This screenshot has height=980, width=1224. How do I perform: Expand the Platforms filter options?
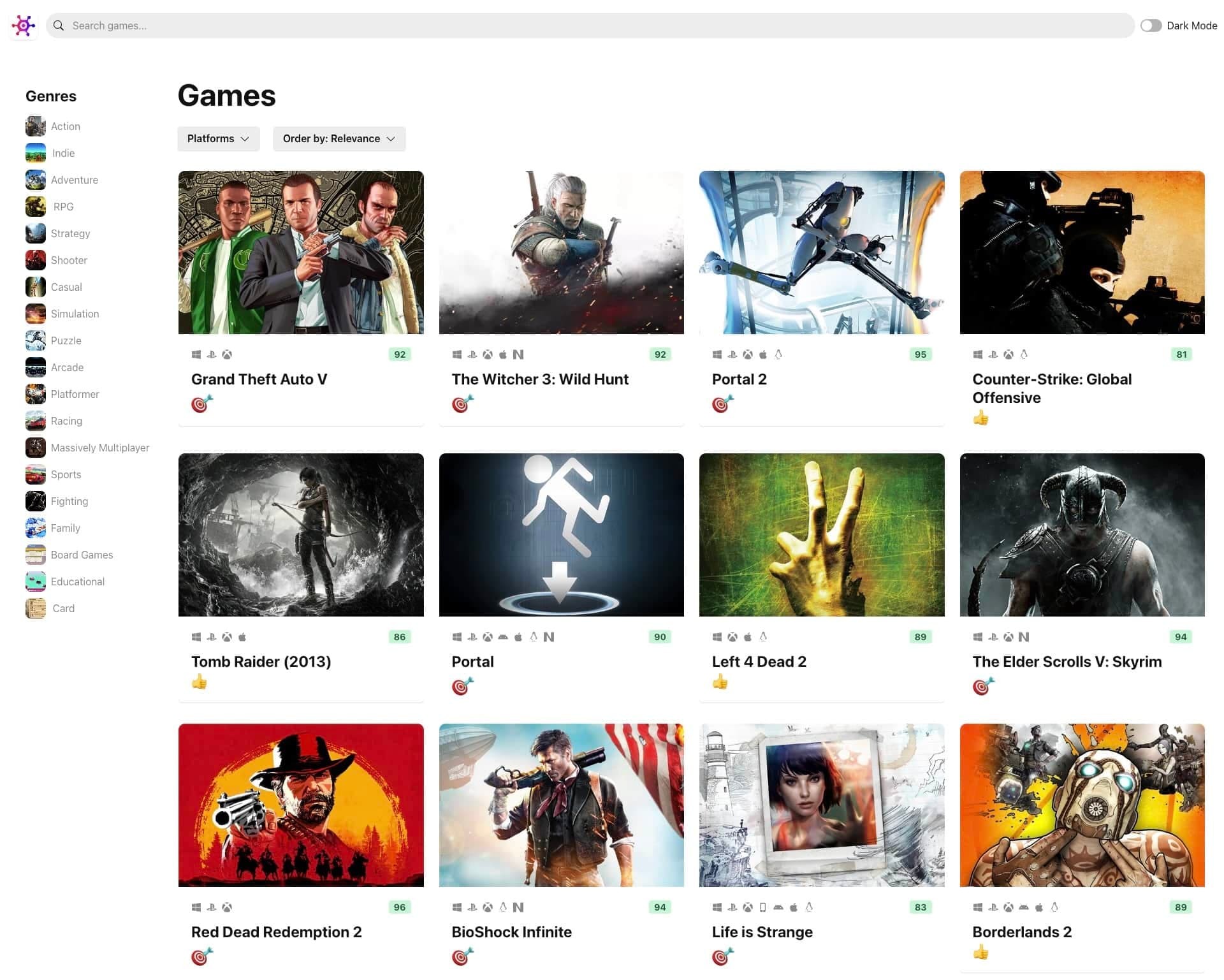click(217, 138)
